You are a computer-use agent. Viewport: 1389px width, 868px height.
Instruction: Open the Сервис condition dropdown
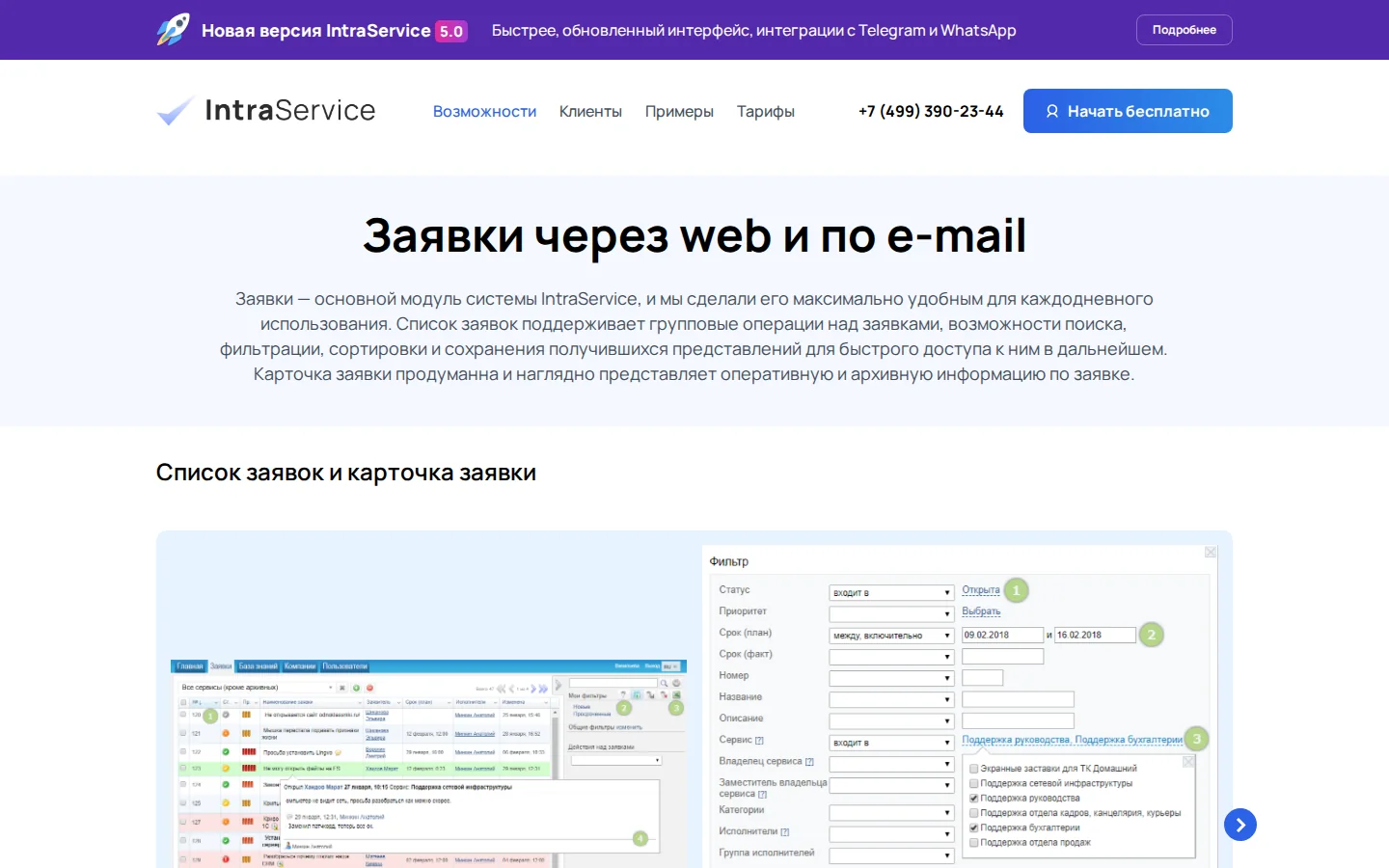pyautogui.click(x=892, y=743)
